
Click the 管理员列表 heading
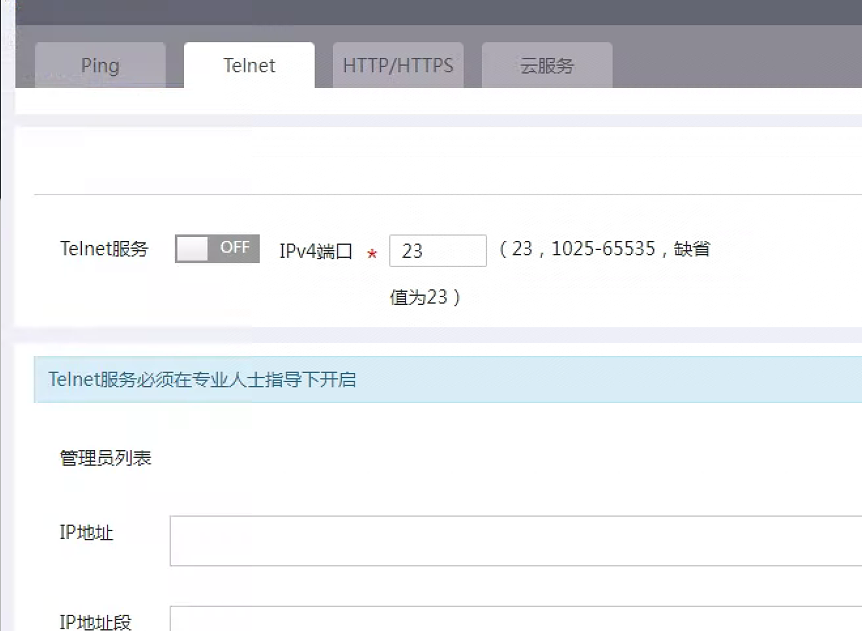106,458
